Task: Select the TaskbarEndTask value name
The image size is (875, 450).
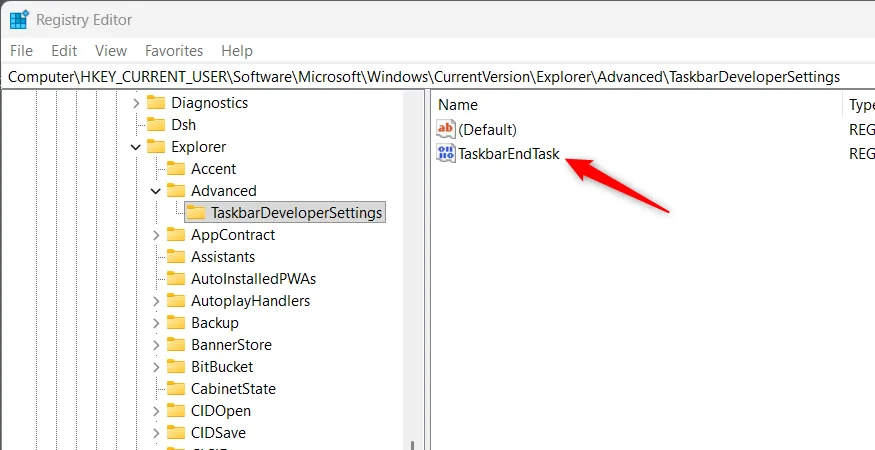Action: point(508,154)
